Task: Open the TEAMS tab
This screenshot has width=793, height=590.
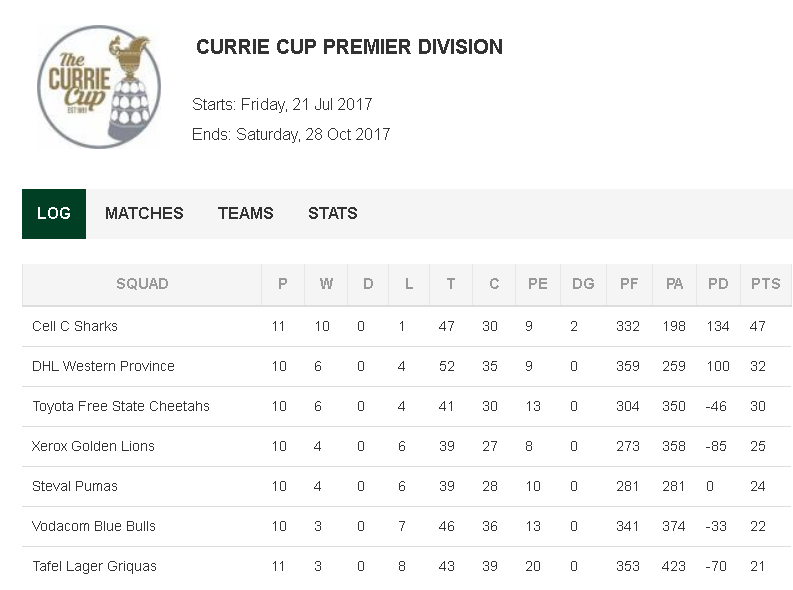Action: click(x=246, y=213)
